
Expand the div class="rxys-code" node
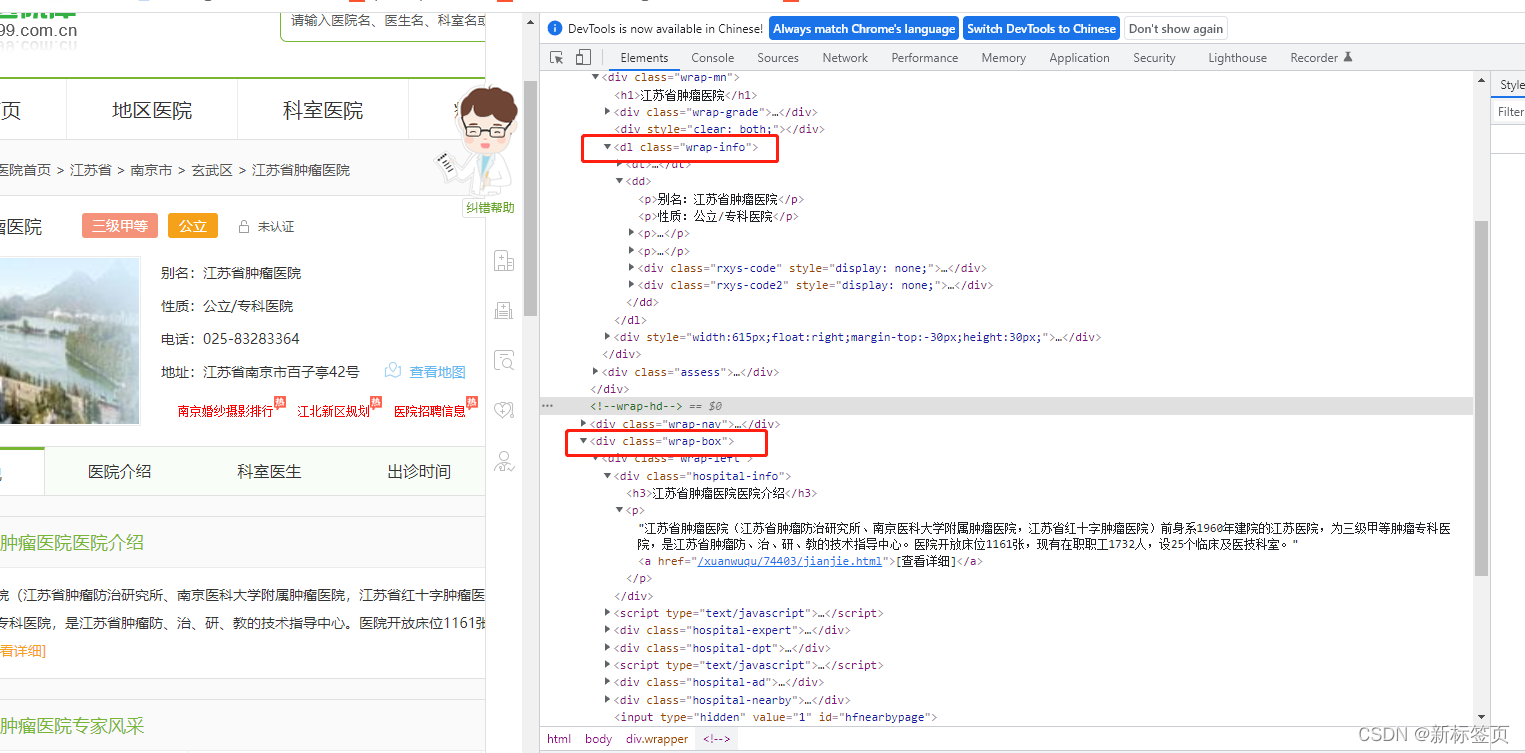(632, 268)
